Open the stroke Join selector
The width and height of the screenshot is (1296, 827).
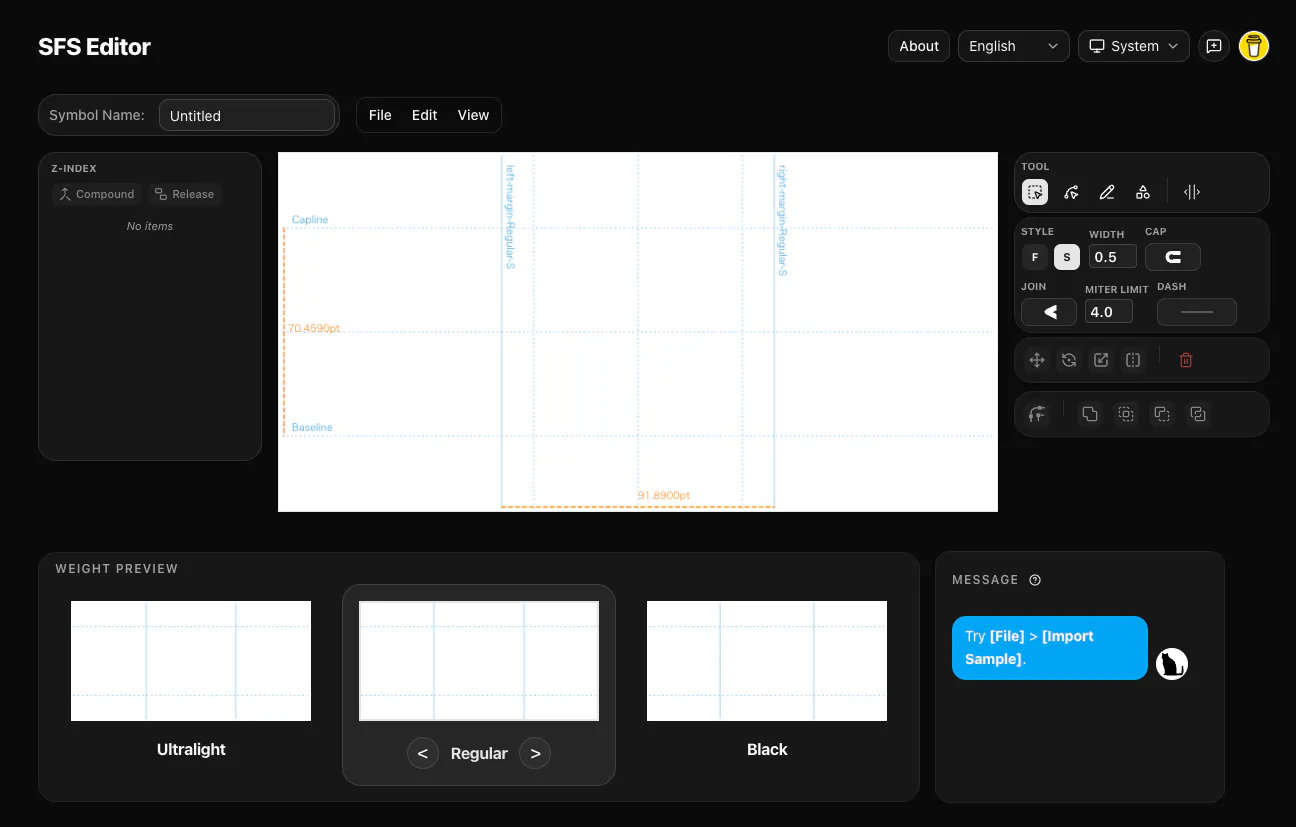click(1049, 312)
